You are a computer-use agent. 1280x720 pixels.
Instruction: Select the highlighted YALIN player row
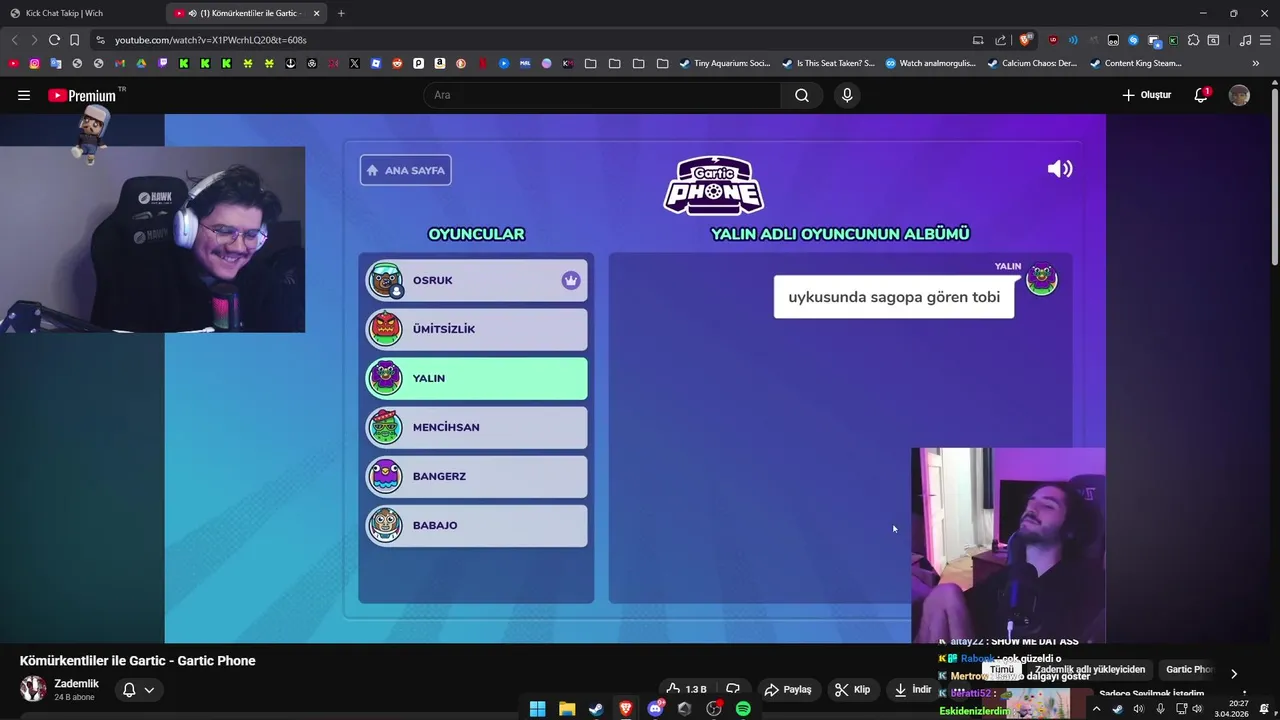click(476, 378)
